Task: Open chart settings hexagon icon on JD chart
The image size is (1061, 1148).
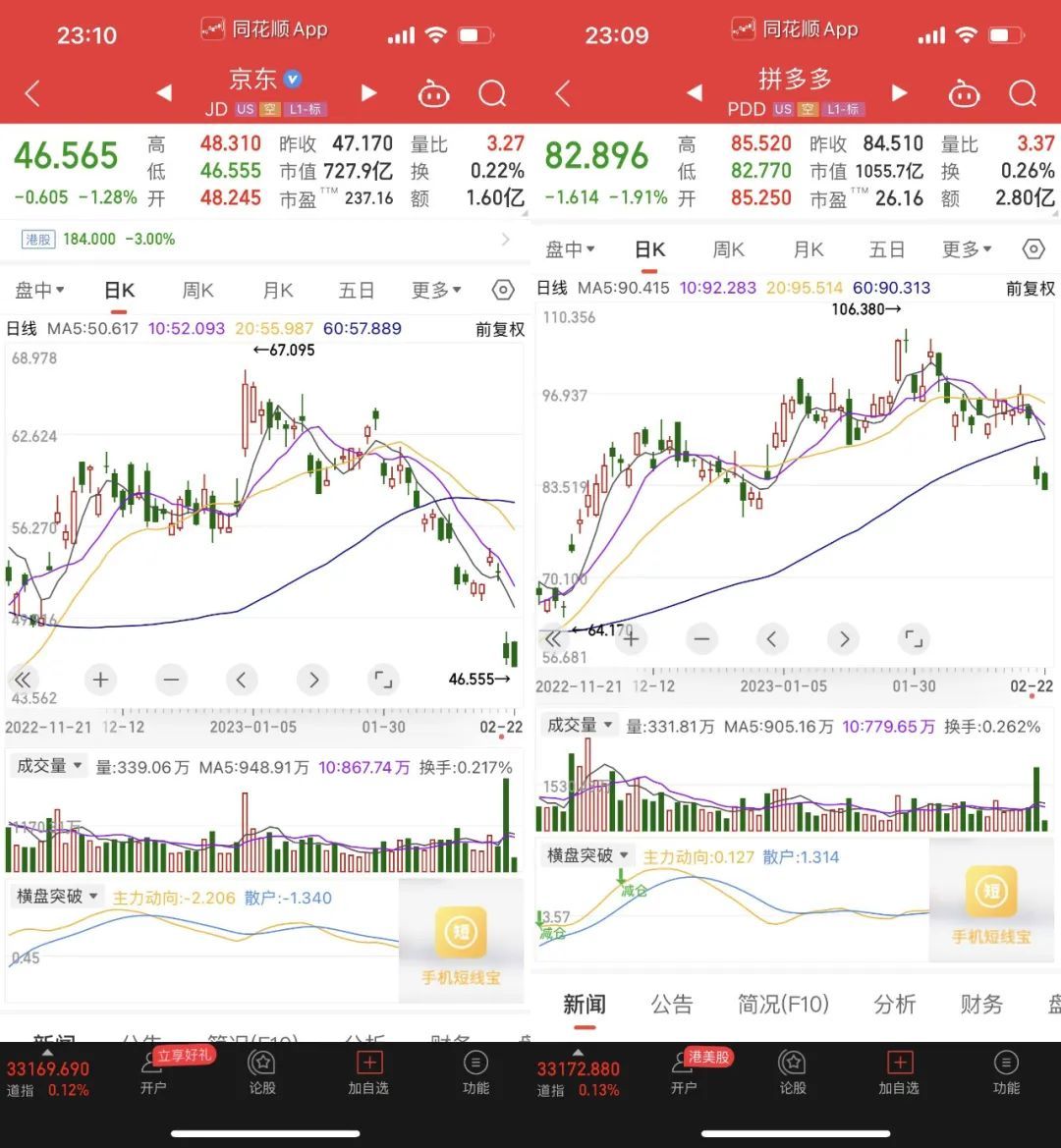Action: point(502,291)
